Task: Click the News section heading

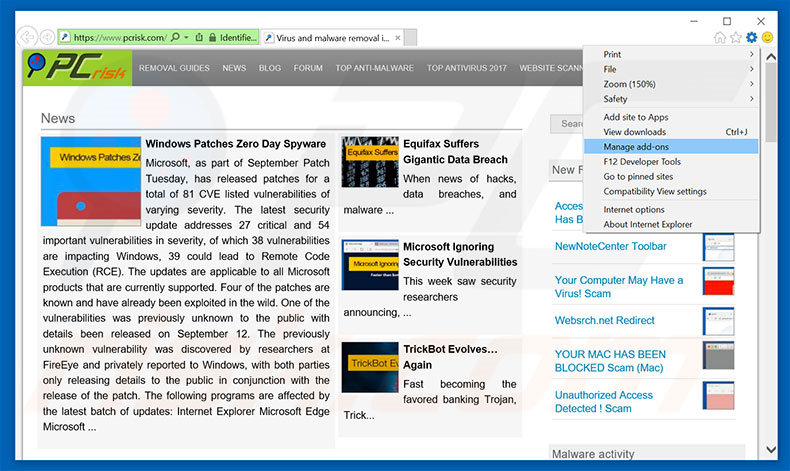Action: tap(58, 118)
